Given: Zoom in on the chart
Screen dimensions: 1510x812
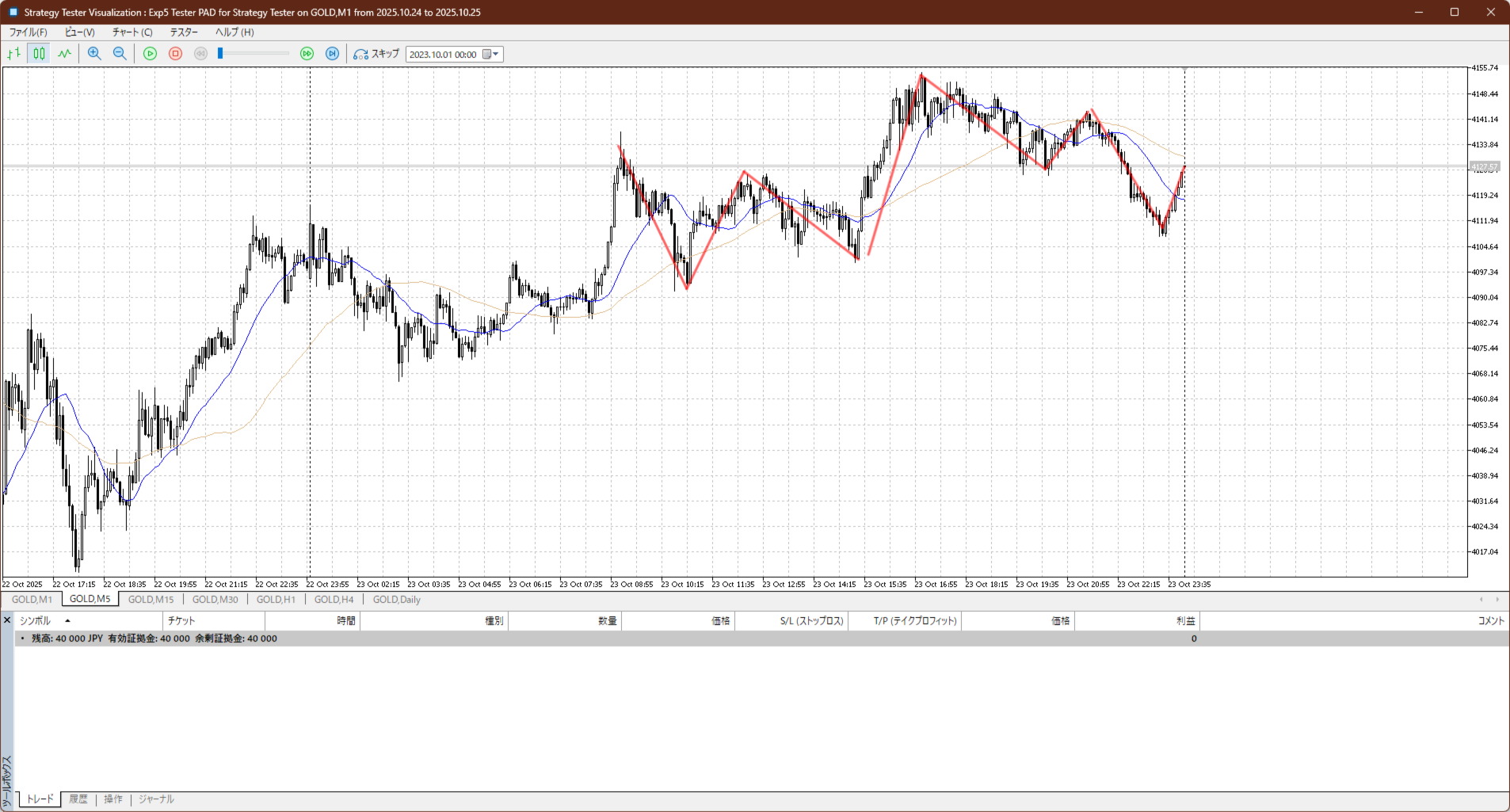Looking at the screenshot, I should tap(94, 54).
